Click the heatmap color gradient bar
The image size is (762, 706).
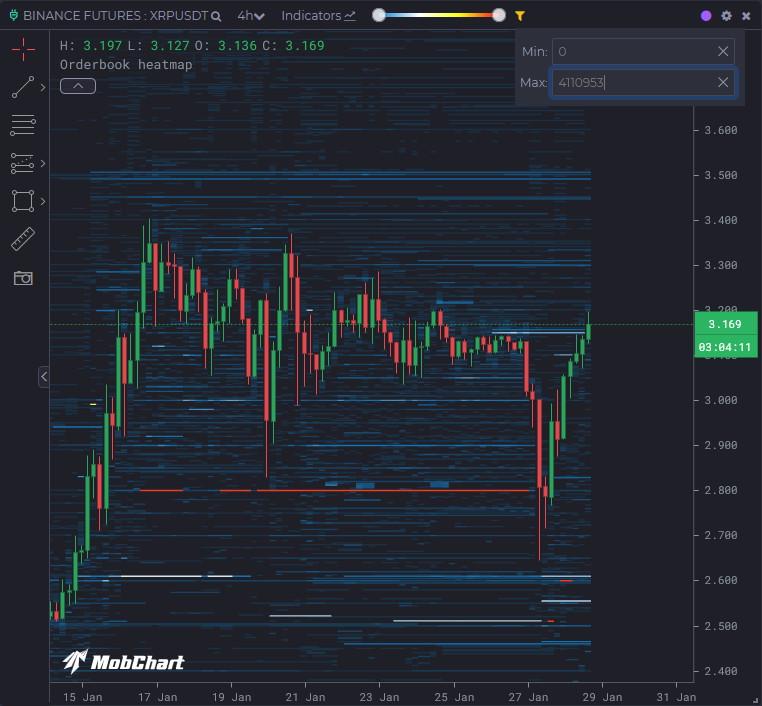click(x=439, y=16)
